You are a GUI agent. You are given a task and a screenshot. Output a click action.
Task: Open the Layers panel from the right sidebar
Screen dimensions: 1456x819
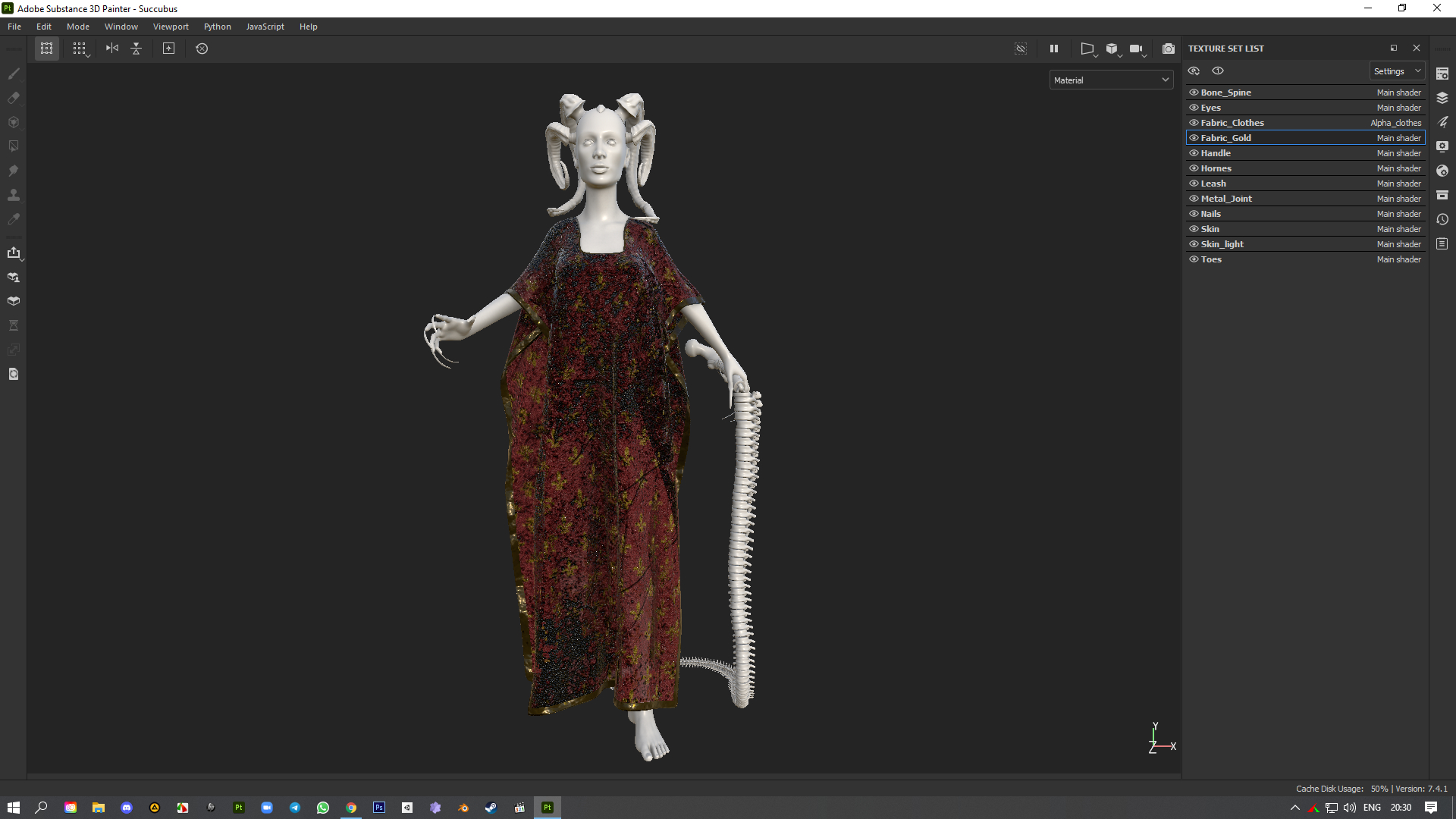tap(1442, 98)
